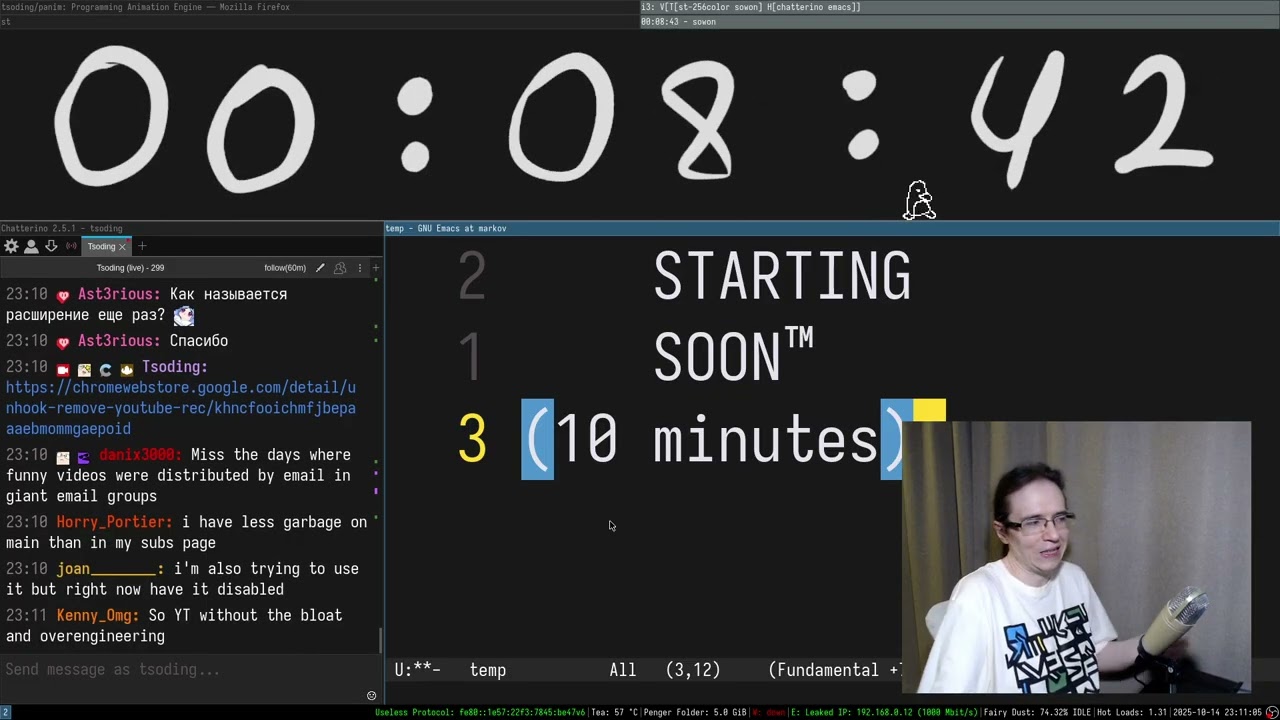Open the viewer list icon
Screen dimensions: 1280x720
click(340, 268)
